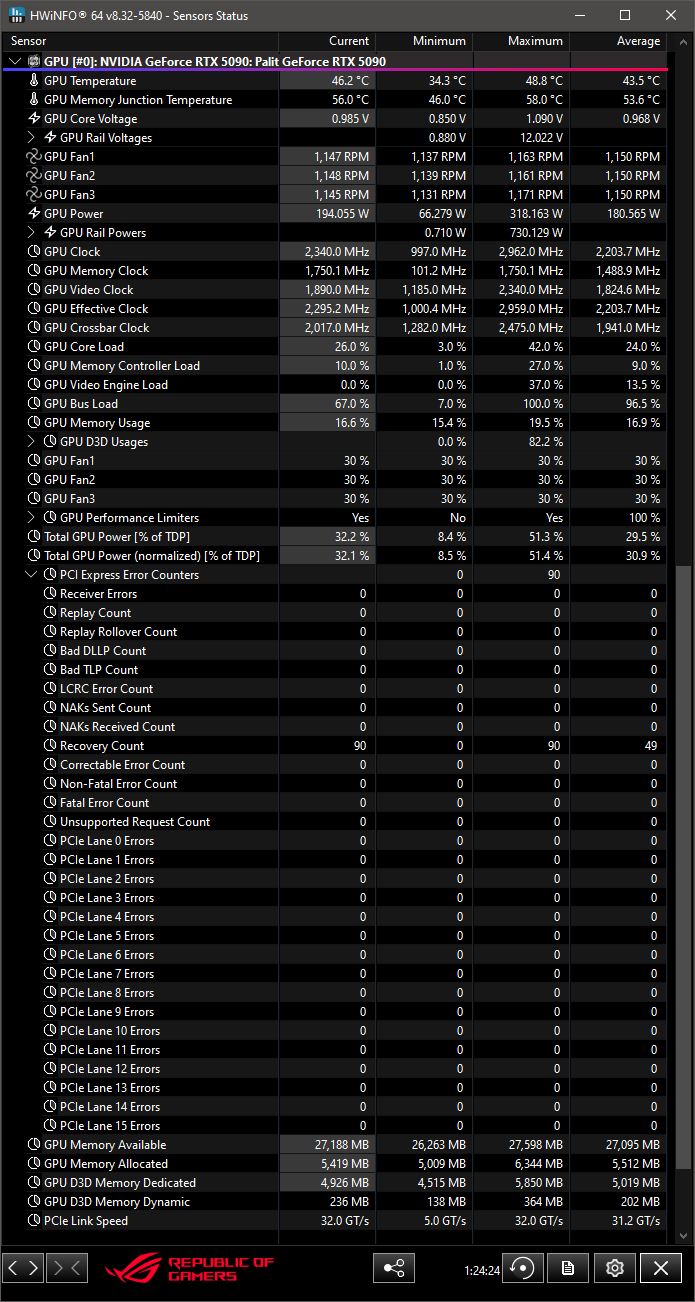695x1302 pixels.
Task: Click the expand columns arrows button
Action: click(23, 1268)
